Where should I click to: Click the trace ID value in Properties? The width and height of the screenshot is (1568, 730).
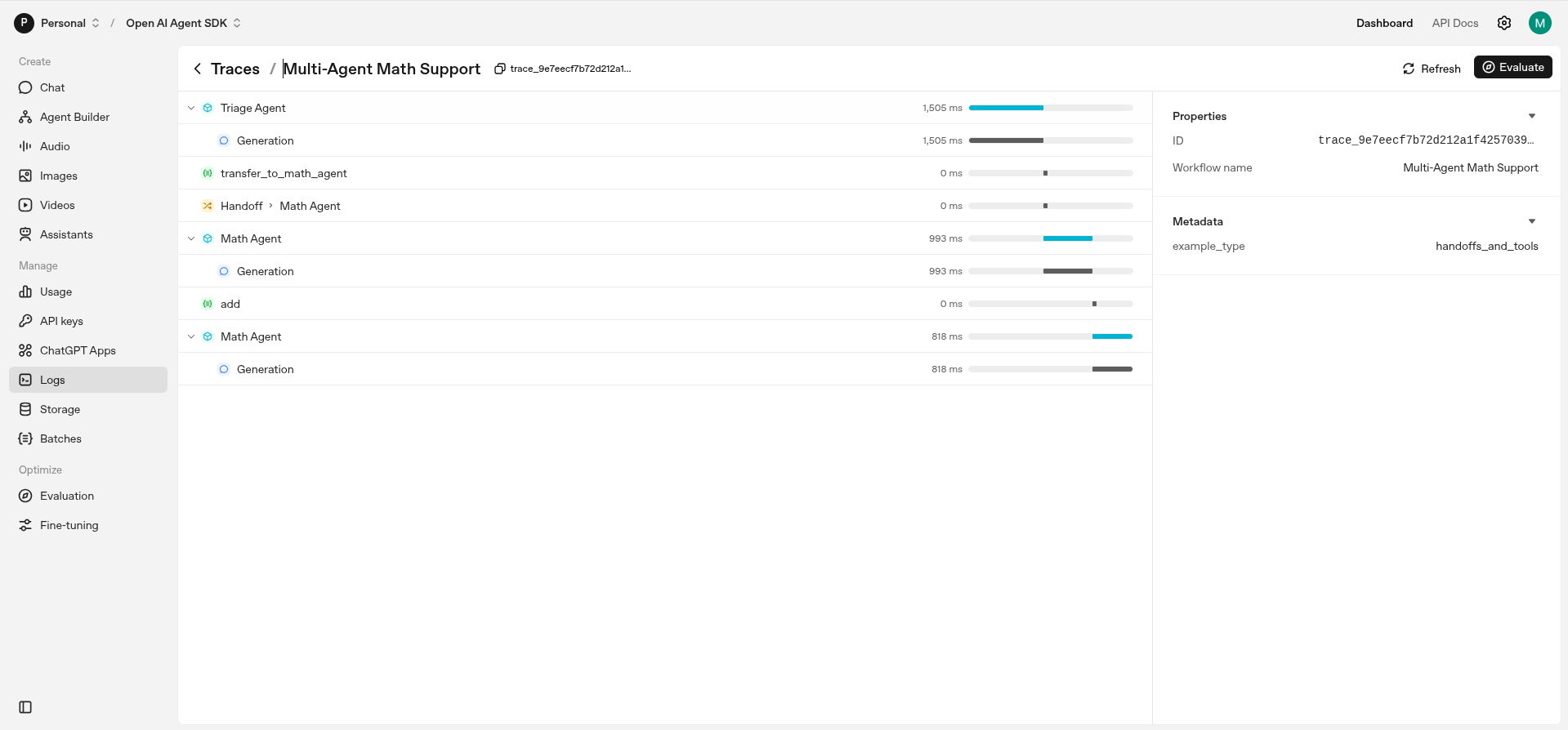(x=1426, y=140)
